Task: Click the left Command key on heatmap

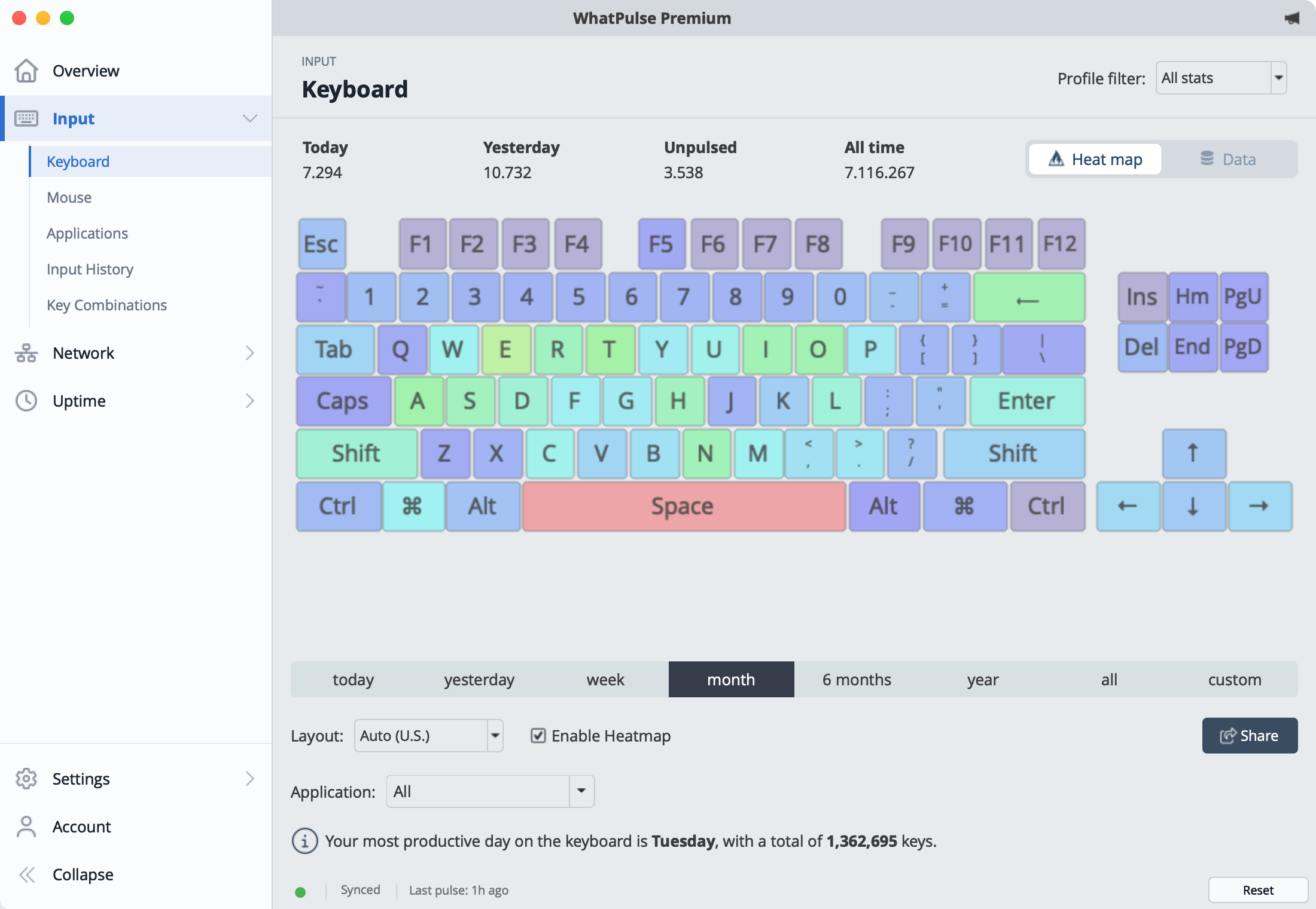Action: [413, 506]
